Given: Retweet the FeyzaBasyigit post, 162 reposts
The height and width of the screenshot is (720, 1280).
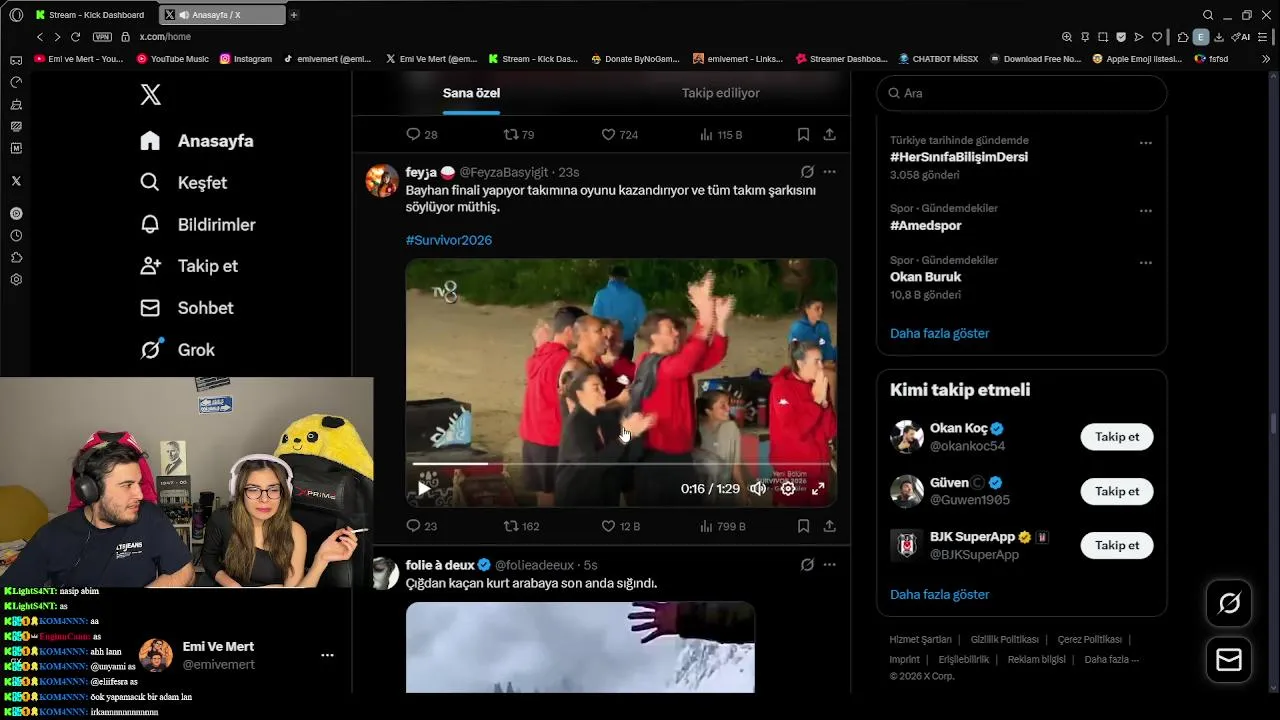Looking at the screenshot, I should point(521,526).
